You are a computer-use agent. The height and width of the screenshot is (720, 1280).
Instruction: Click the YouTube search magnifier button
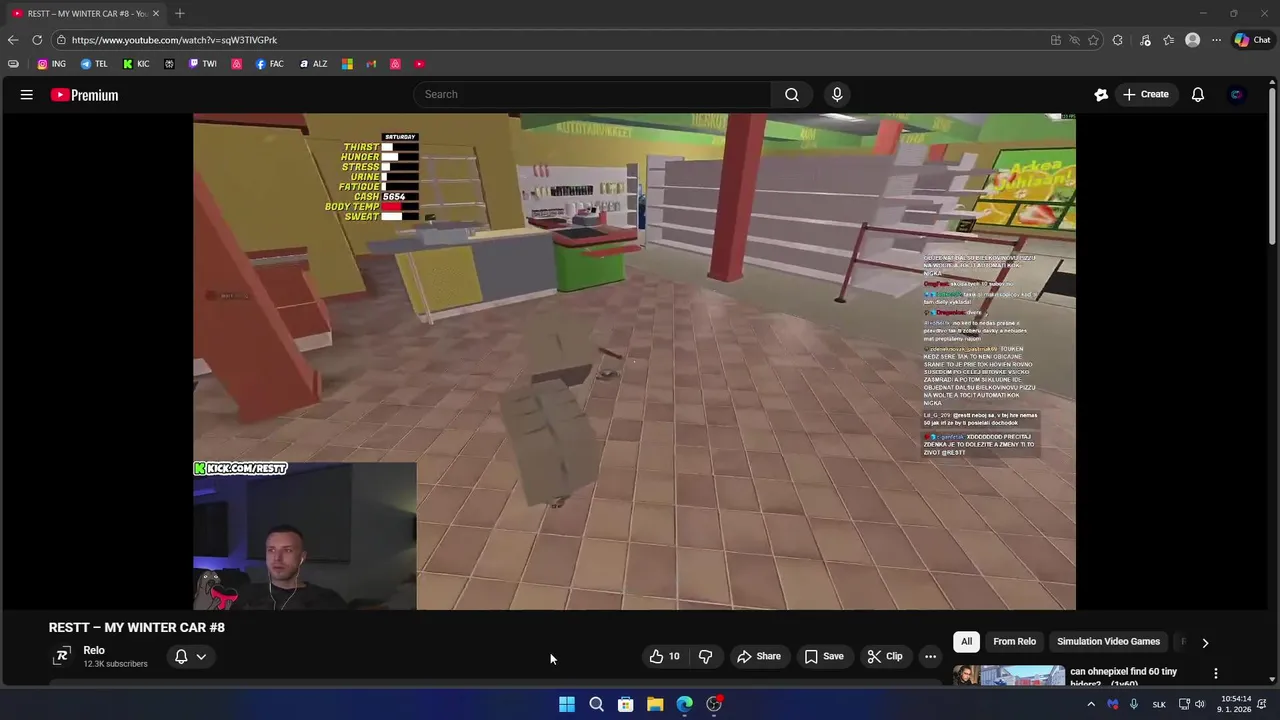tap(792, 94)
